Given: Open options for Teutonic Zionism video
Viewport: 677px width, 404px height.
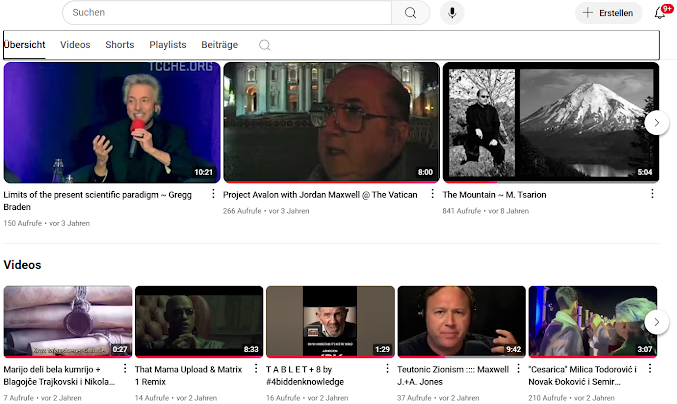Looking at the screenshot, I should click(519, 369).
